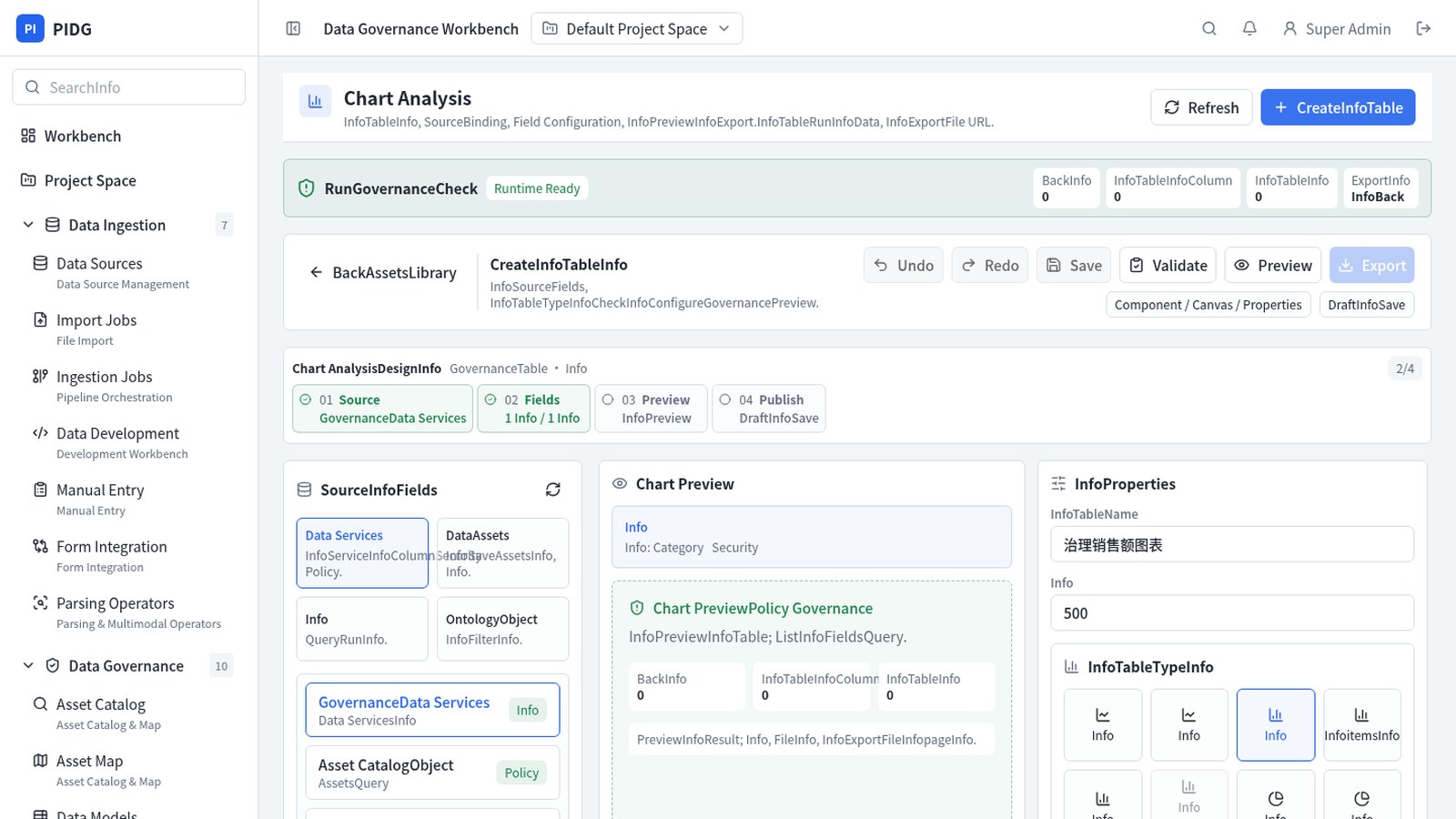Screen dimensions: 1456x819
Task: Click the Info tag on GovernanceData Services
Action: [528, 710]
